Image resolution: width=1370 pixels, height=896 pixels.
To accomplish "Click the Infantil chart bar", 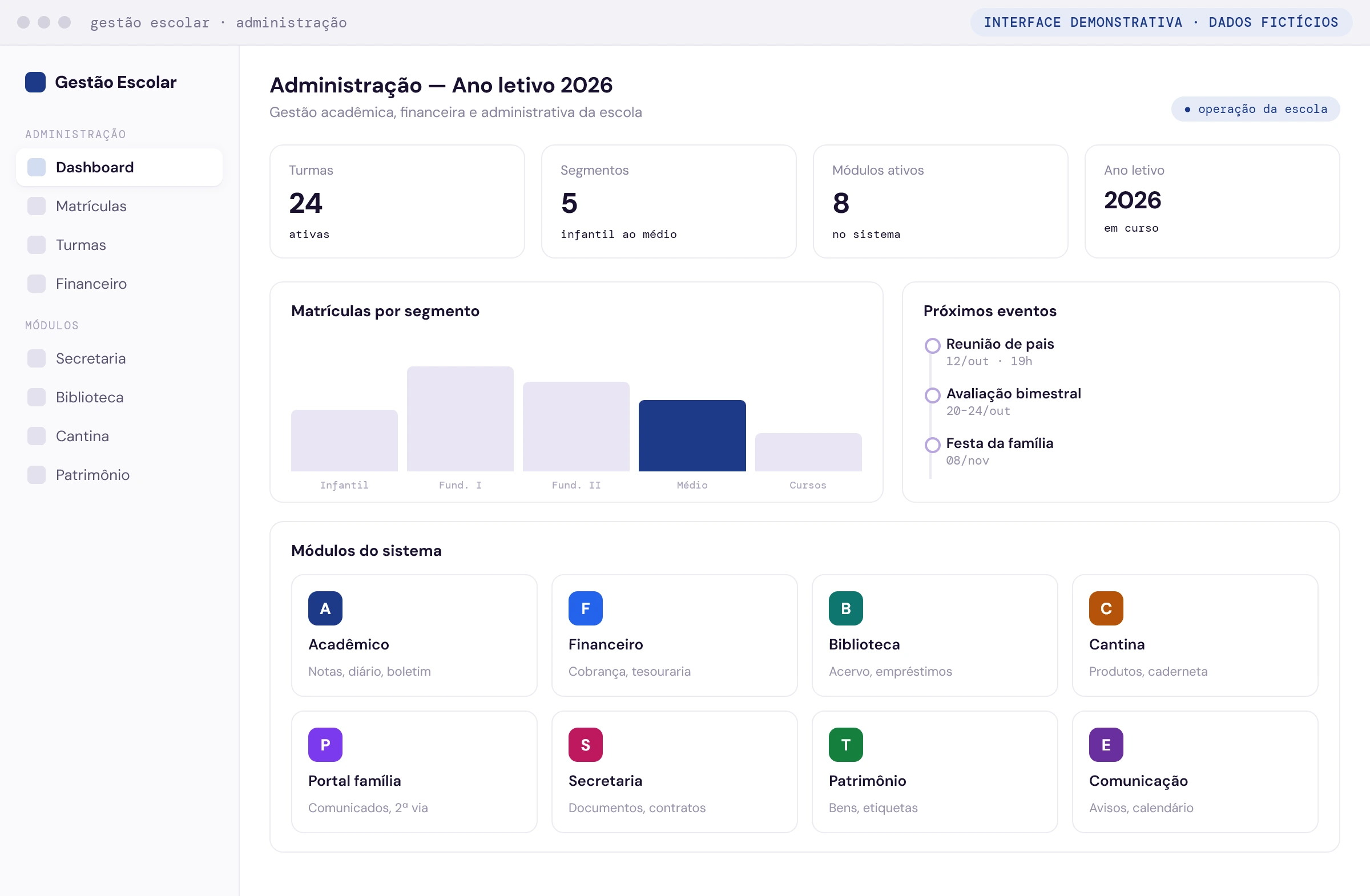I will (344, 441).
